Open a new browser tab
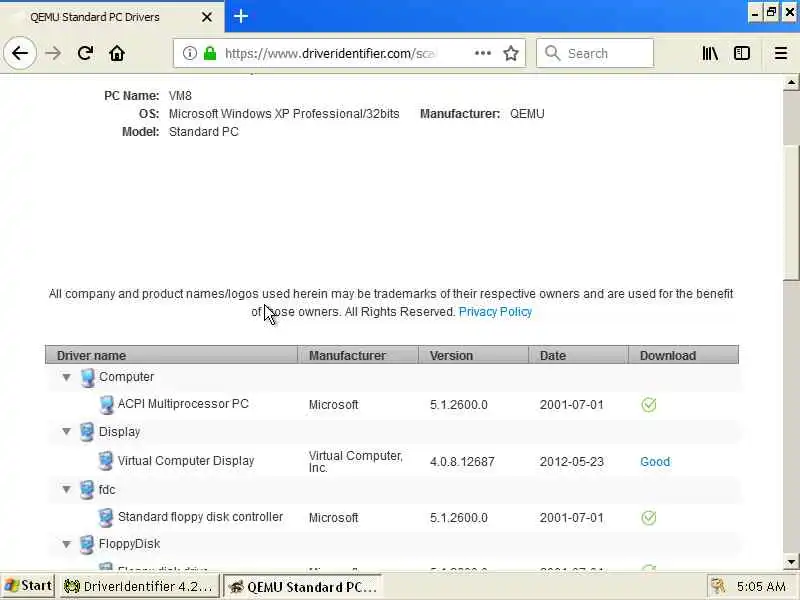The height and width of the screenshot is (600, 800). click(241, 16)
